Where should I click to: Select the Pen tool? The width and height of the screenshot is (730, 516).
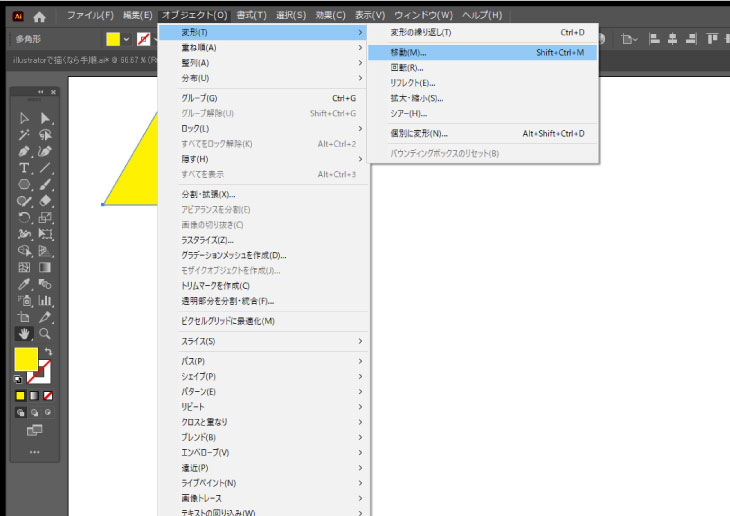coord(24,151)
